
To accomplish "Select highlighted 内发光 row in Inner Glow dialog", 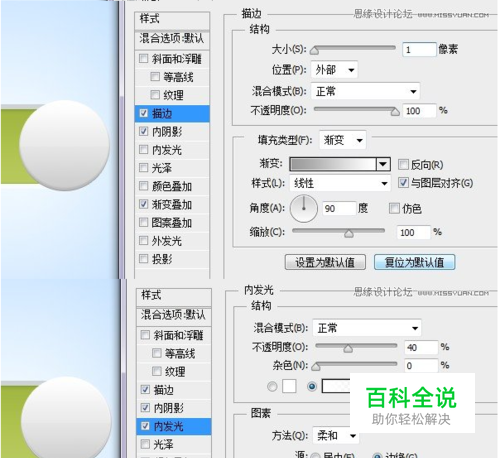I will (x=174, y=426).
